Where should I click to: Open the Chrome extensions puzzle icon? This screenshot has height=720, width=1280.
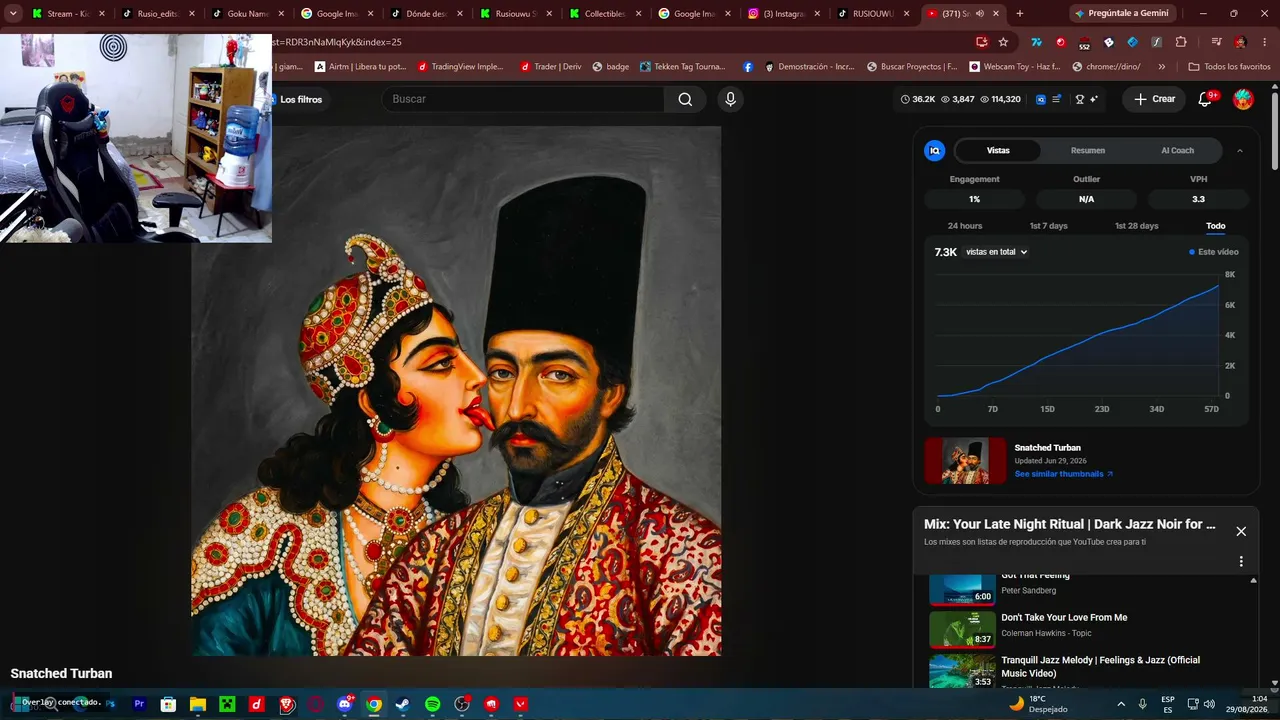[1181, 42]
